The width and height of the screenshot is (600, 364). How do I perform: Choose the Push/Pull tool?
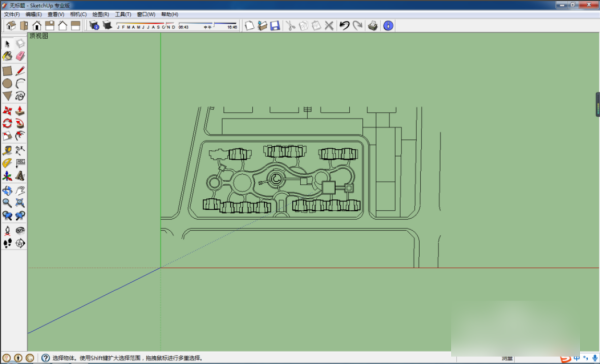(20, 111)
